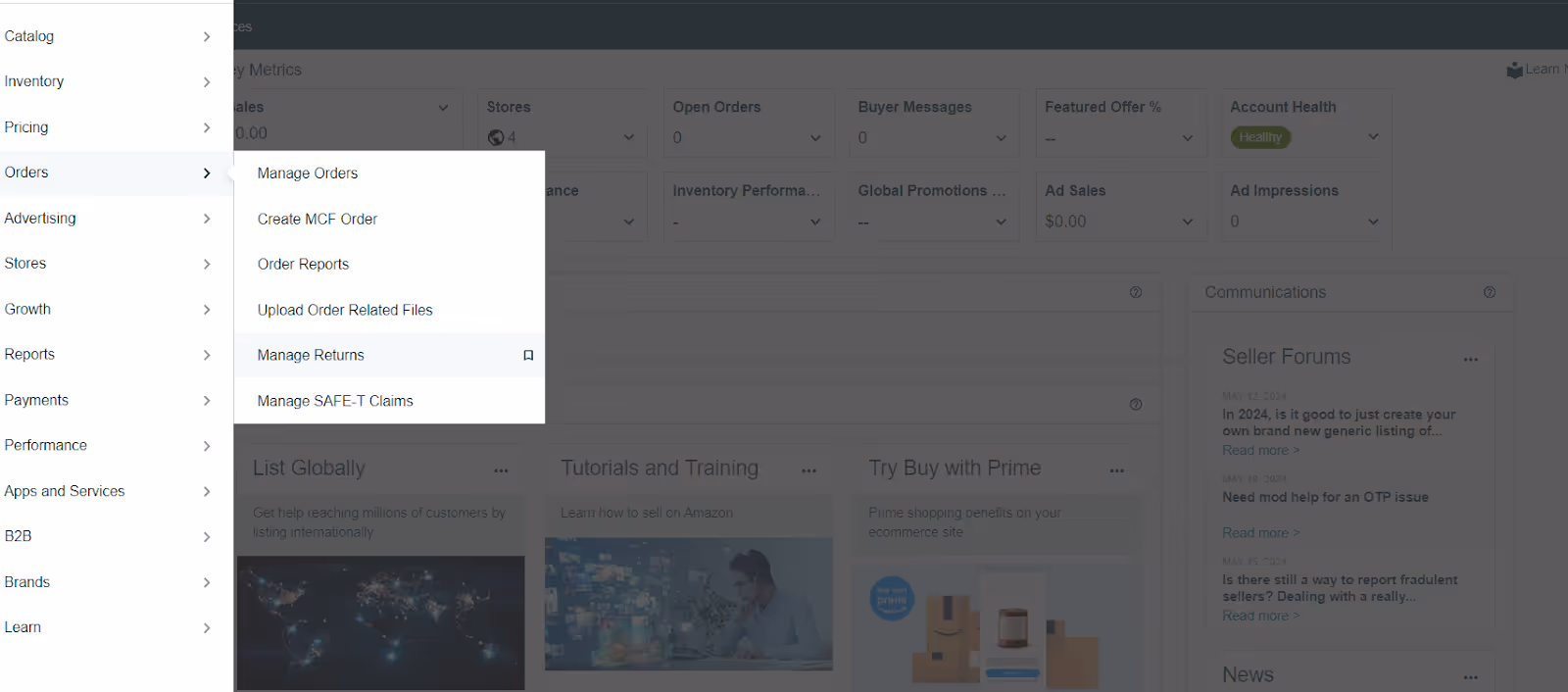
Task: Open the Learn sidebar menu
Action: pos(108,627)
